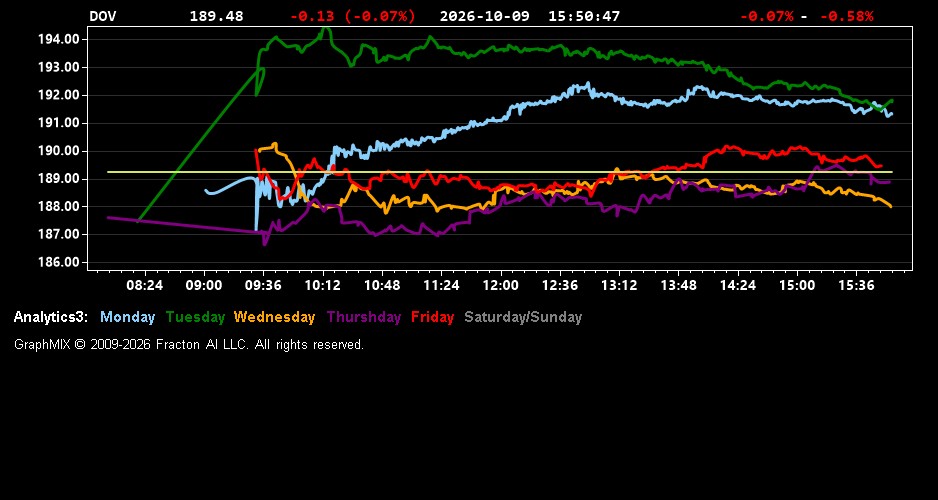Click the 15:00 time axis label
The image size is (938, 500).
[797, 285]
